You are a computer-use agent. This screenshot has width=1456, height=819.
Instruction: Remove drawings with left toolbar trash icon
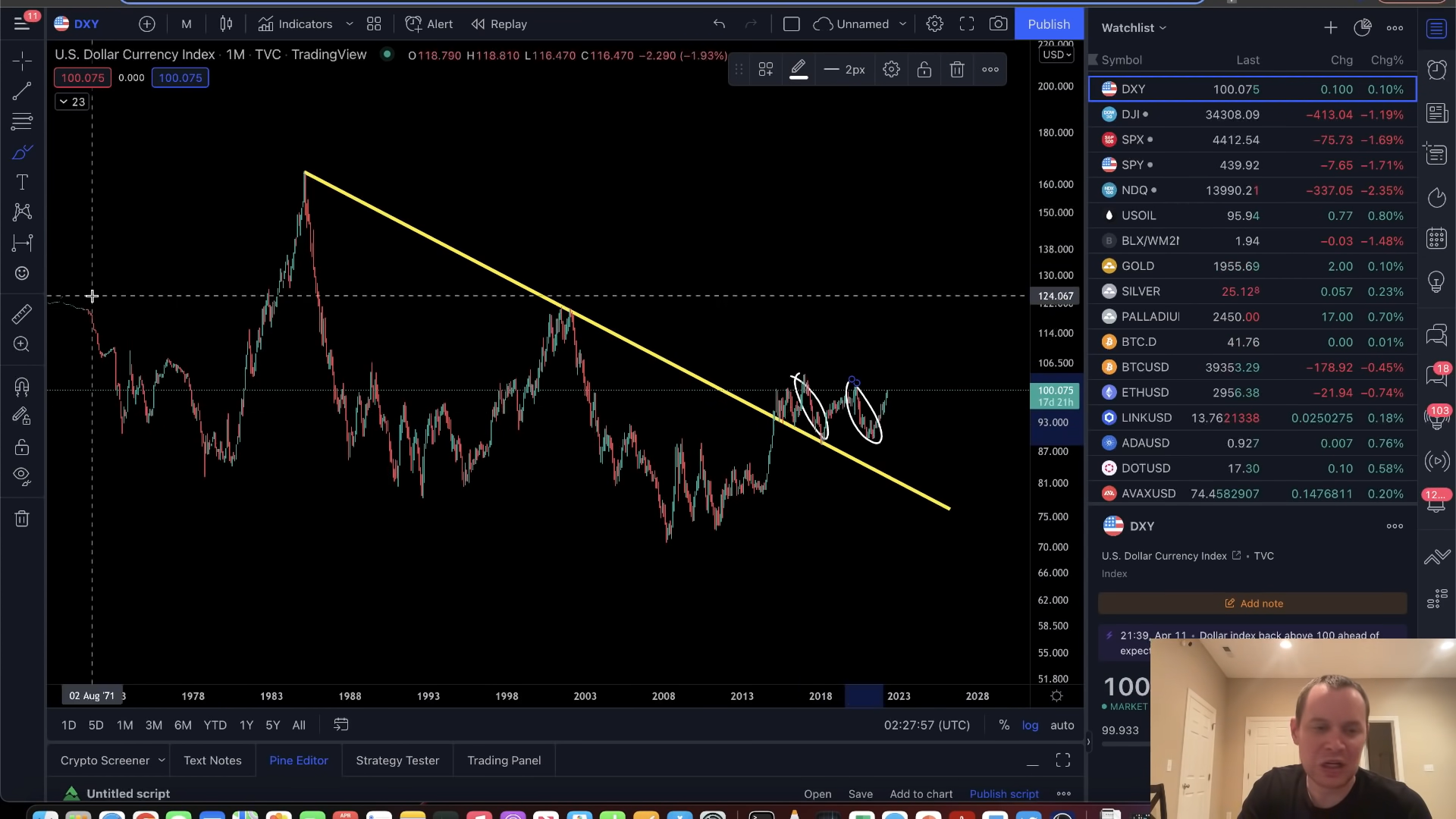click(x=22, y=519)
